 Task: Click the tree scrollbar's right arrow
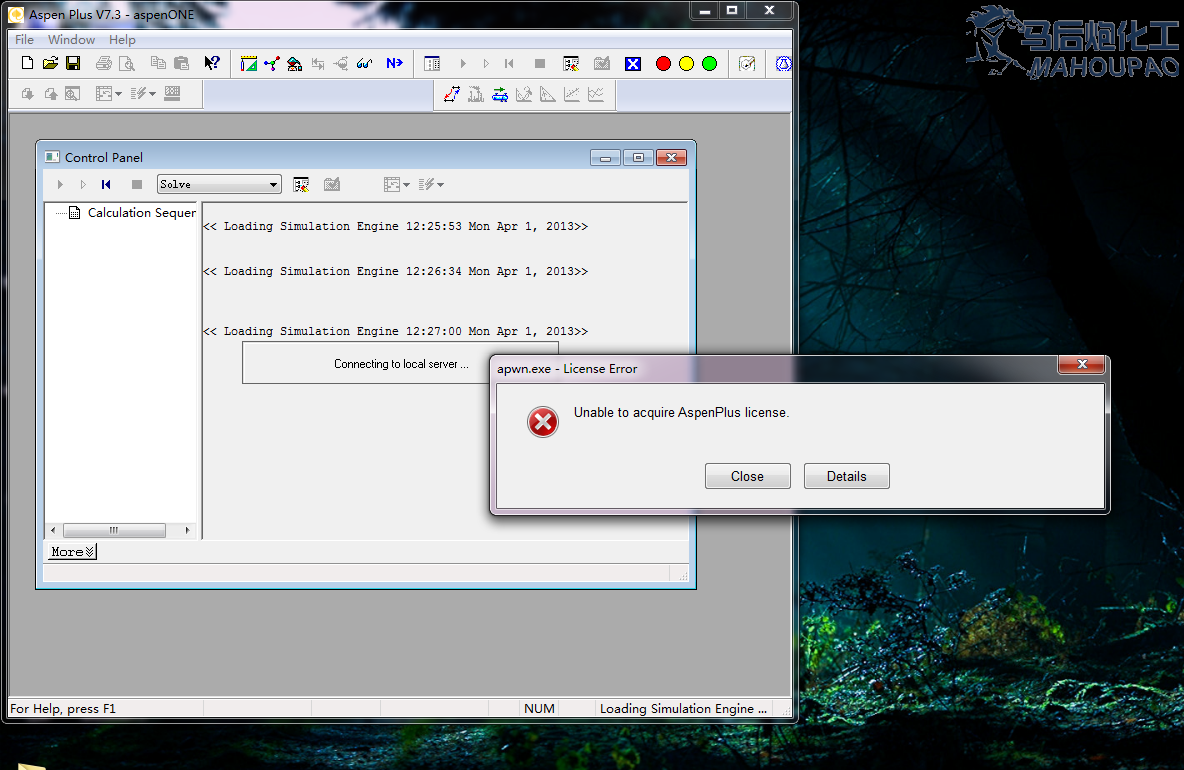coord(187,530)
